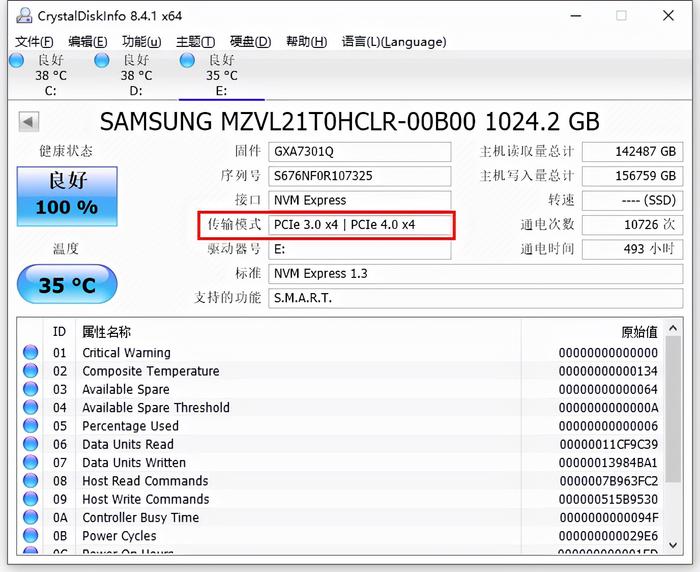Click status circle for Data Units Written row
This screenshot has width=700, height=572.
tap(30, 462)
